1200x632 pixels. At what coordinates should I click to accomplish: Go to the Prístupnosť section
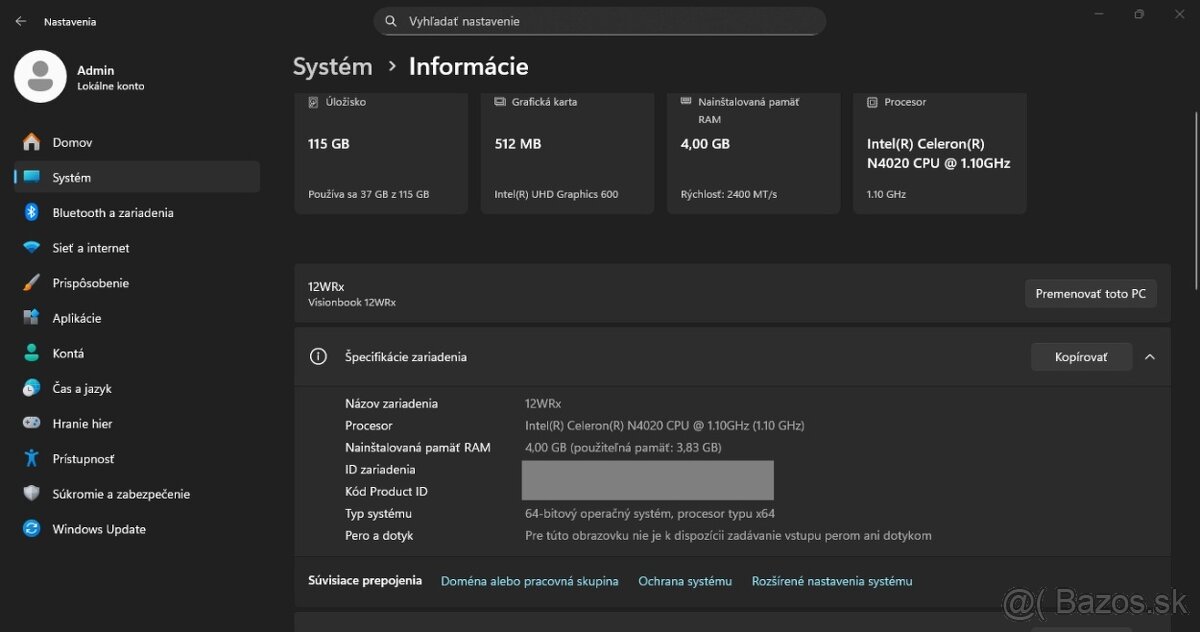point(83,459)
